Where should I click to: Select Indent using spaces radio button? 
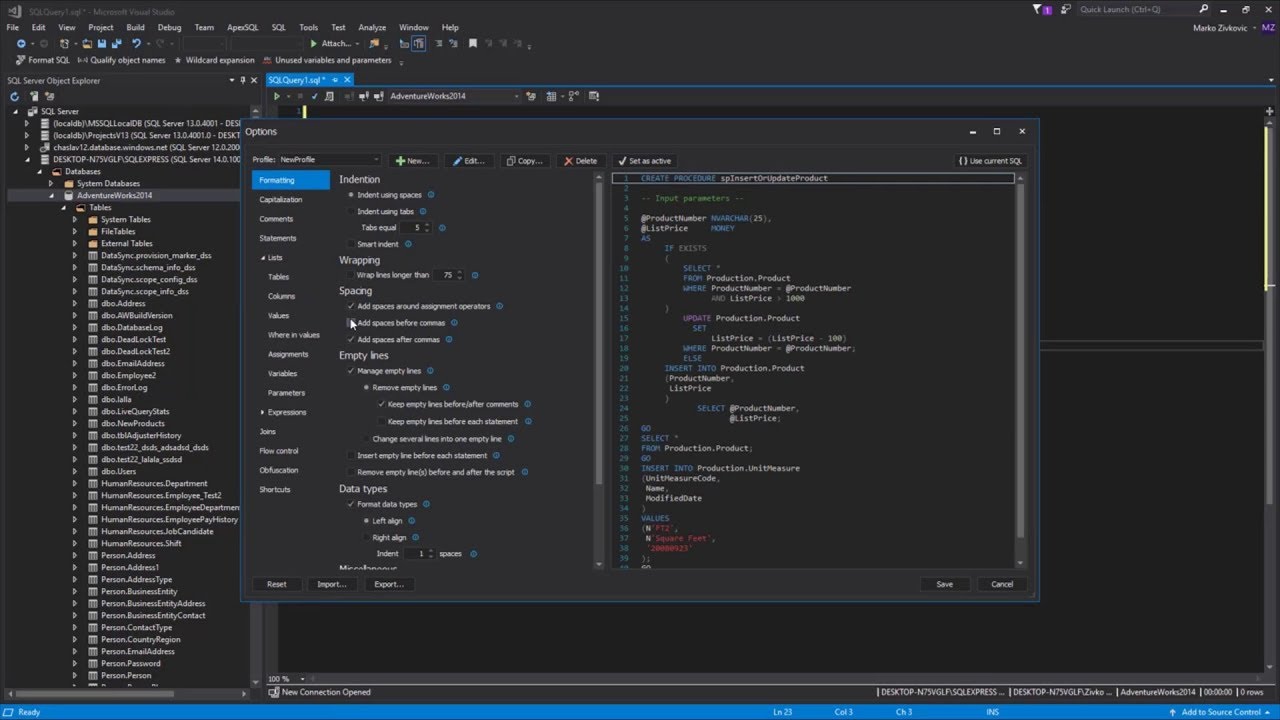(351, 195)
